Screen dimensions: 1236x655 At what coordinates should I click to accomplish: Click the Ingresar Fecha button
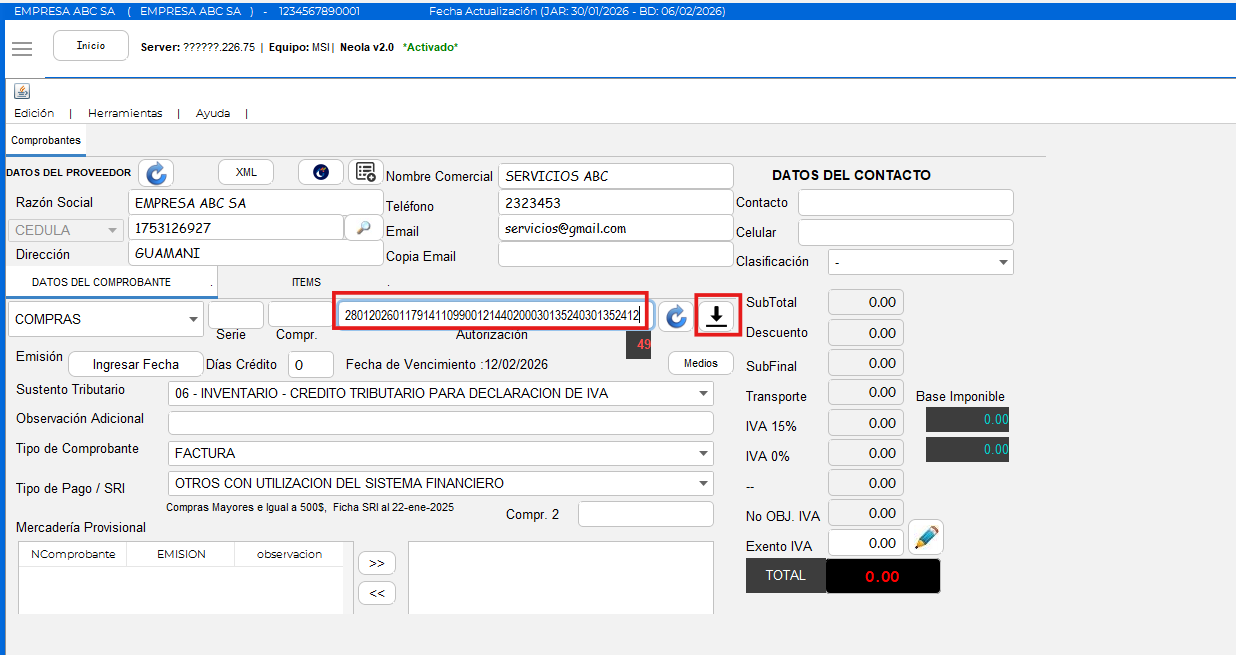[136, 364]
